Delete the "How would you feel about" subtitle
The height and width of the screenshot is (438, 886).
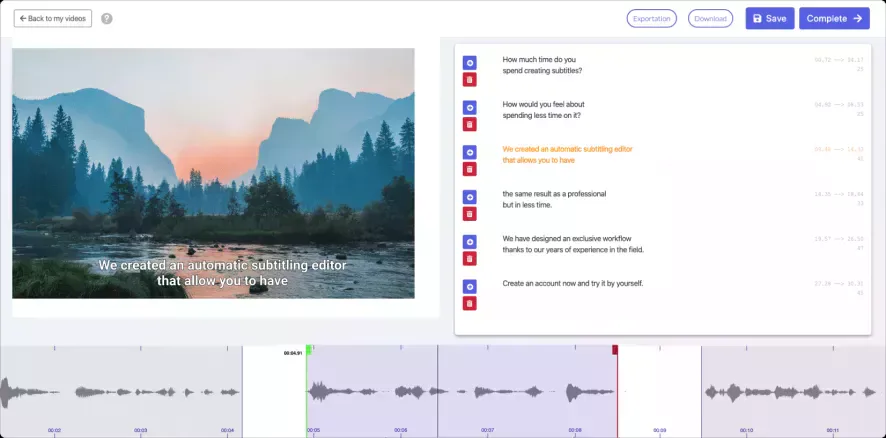pyautogui.click(x=470, y=124)
